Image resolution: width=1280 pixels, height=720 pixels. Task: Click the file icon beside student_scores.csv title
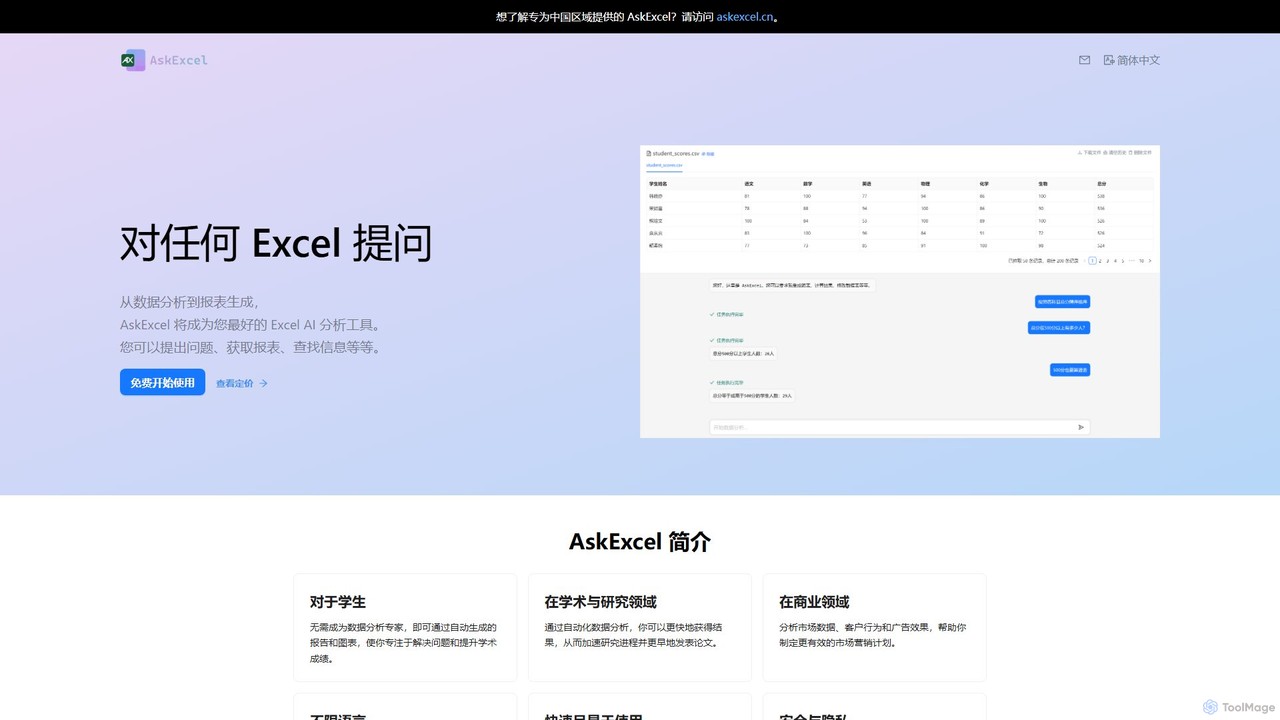click(649, 153)
